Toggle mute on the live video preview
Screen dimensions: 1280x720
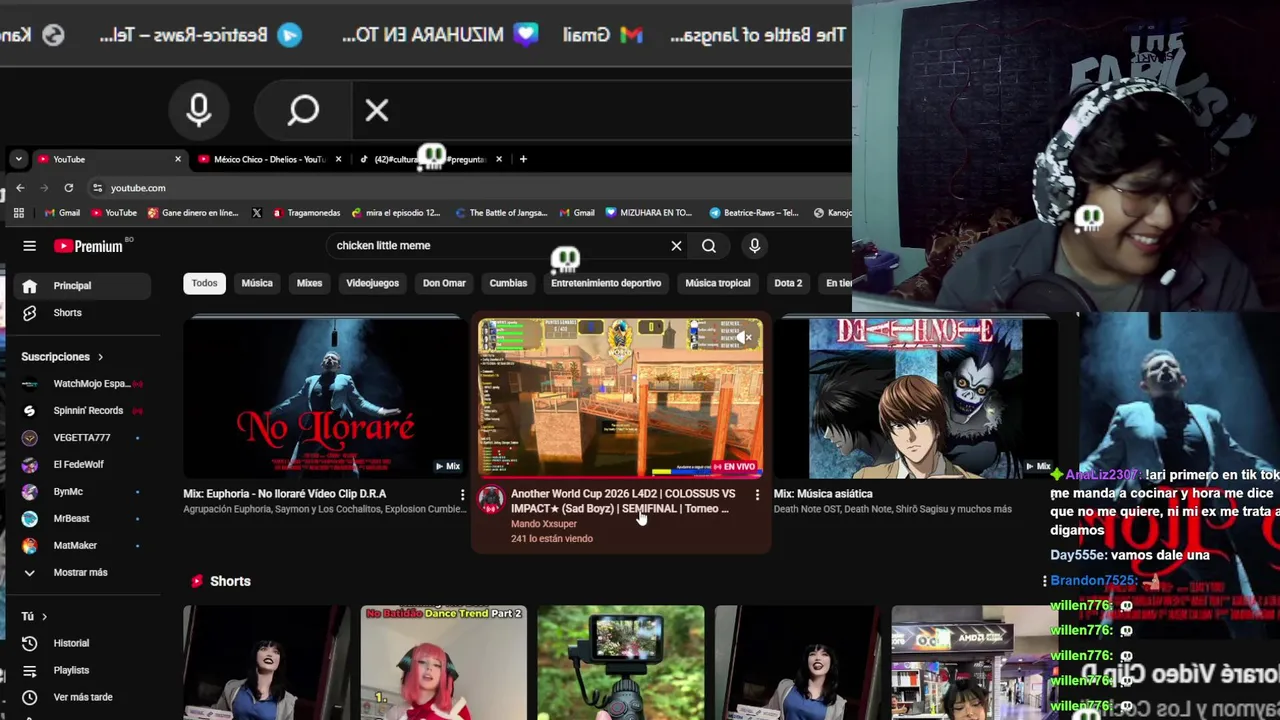(744, 338)
